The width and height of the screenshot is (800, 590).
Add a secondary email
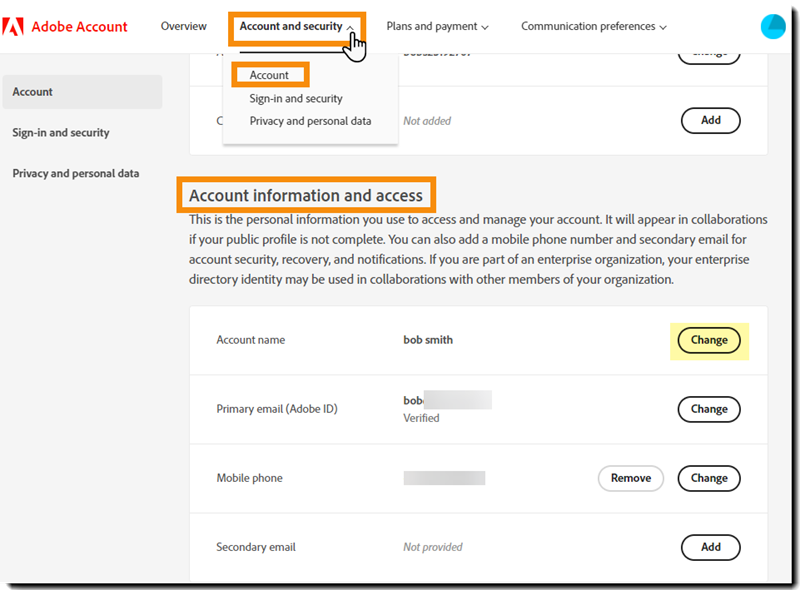click(x=711, y=547)
